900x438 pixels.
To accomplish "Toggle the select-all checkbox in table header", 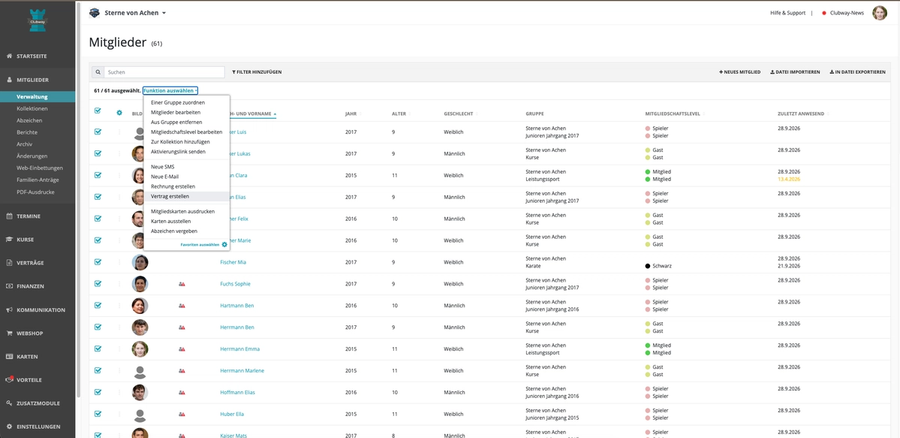I will click(98, 111).
